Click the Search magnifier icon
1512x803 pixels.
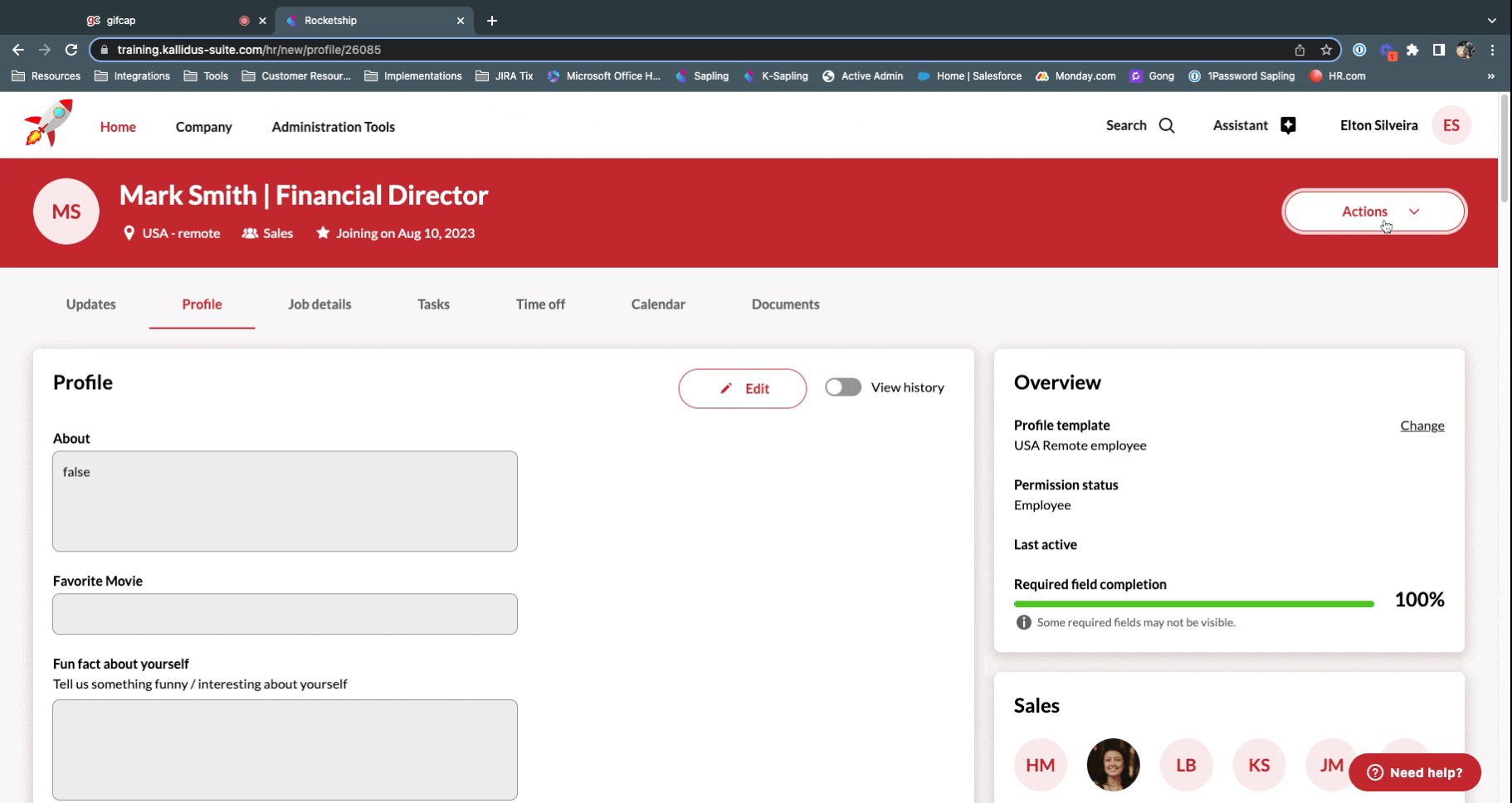[1167, 126]
